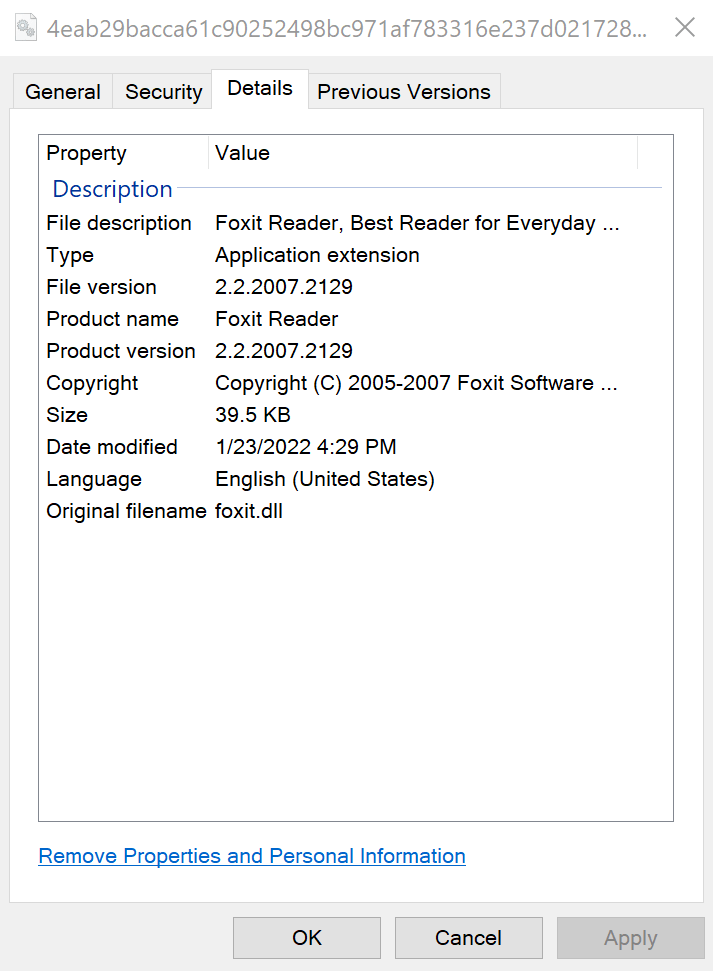Click the File version value 2.2.2007.2129

284,287
